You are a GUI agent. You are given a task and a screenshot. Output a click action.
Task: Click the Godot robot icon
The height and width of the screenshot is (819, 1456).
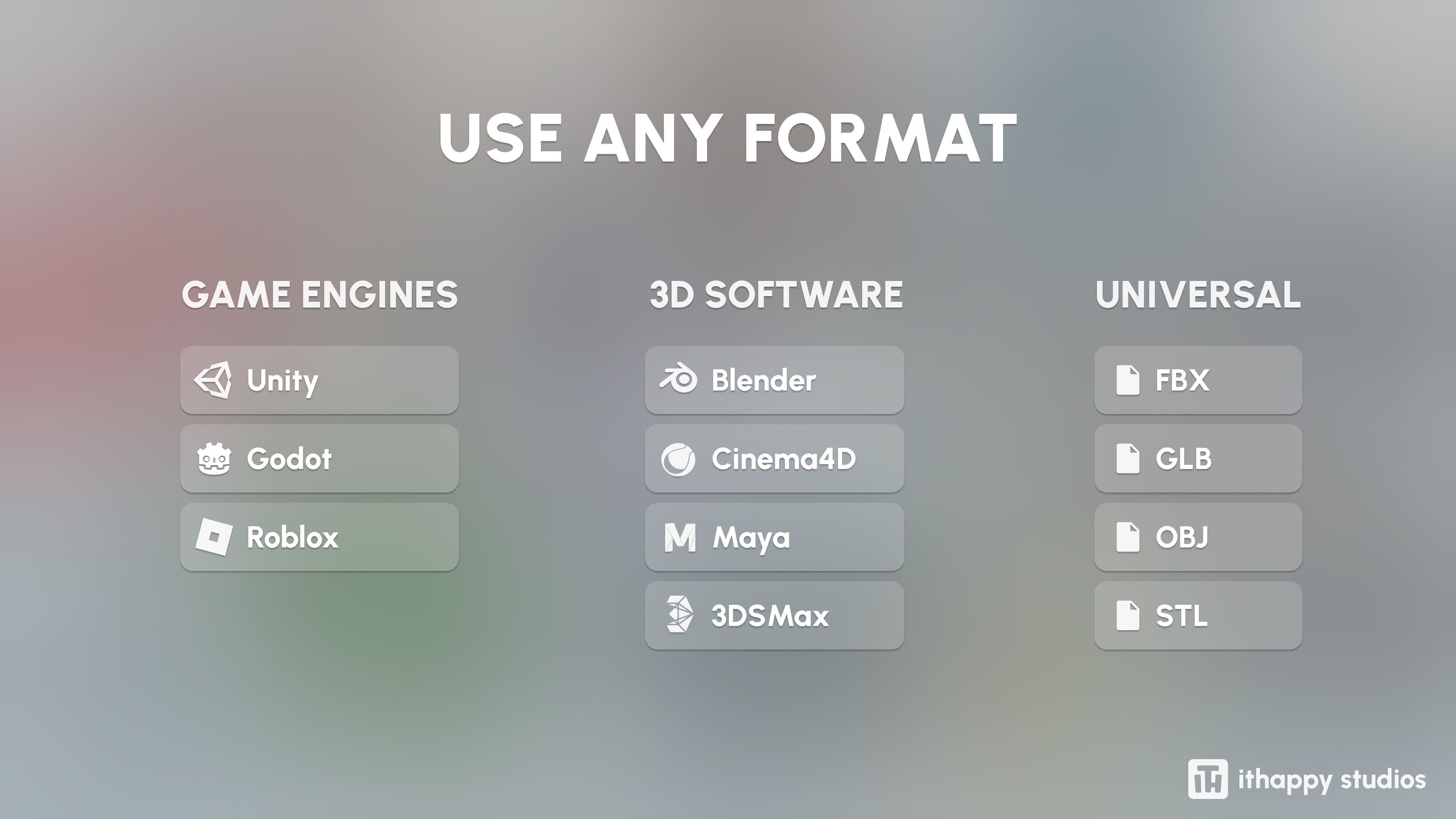click(x=213, y=458)
